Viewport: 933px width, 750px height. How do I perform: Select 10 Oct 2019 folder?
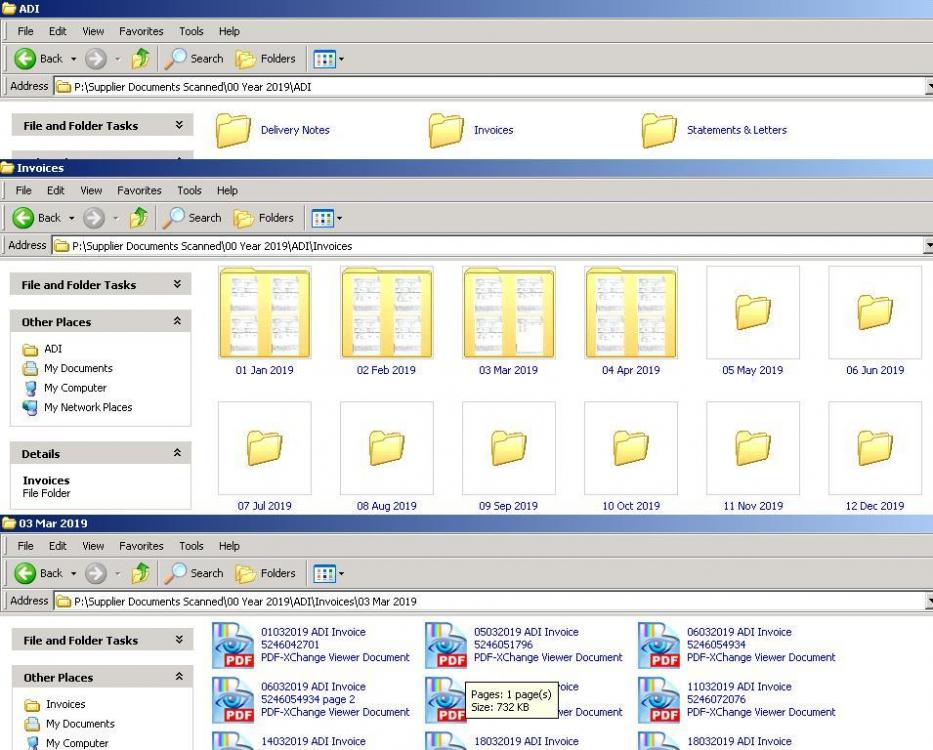[x=631, y=457]
